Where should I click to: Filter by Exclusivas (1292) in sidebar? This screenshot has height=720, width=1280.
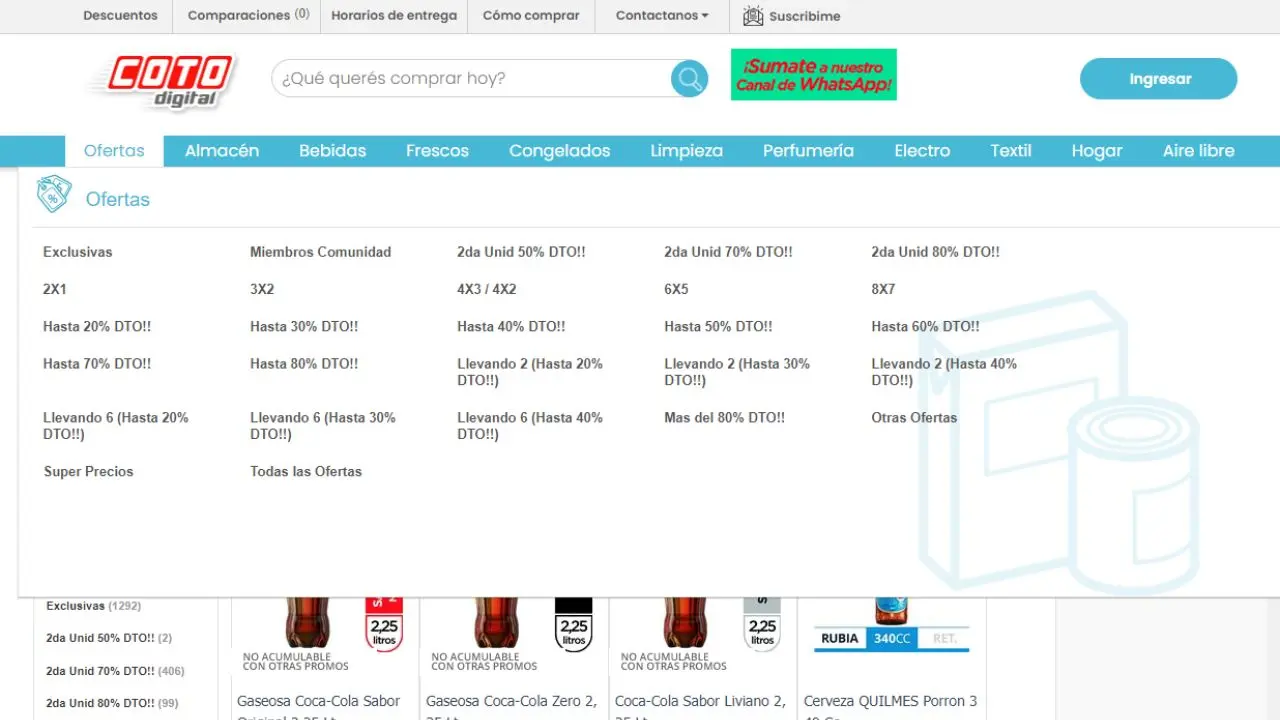(x=93, y=606)
